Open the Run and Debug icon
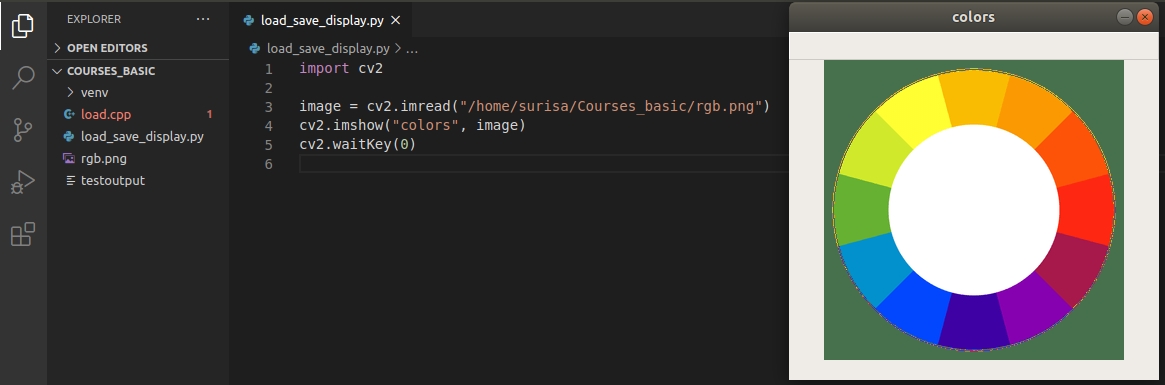Image resolution: width=1165 pixels, height=385 pixels. [x=23, y=182]
